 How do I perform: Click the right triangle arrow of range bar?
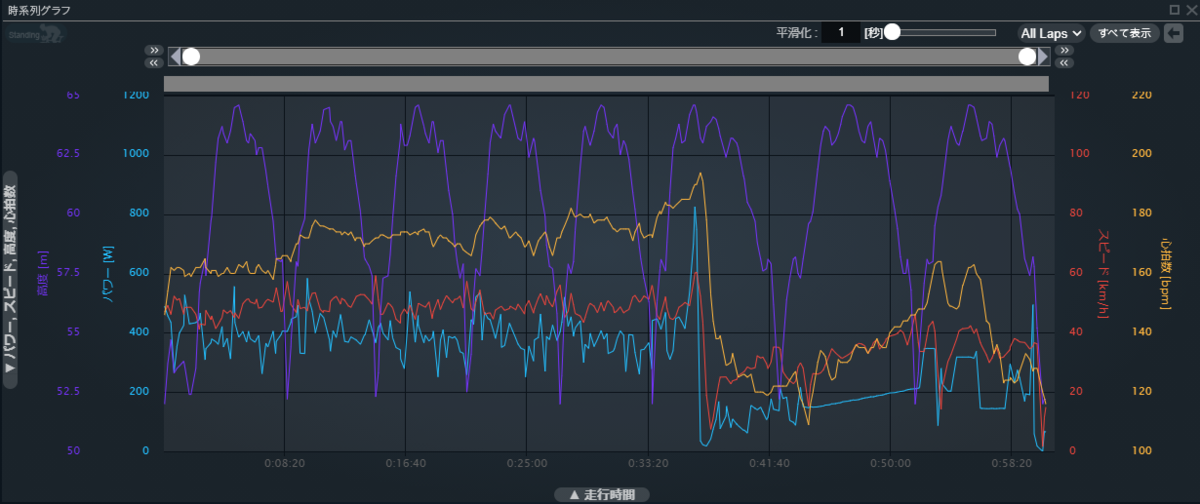(x=1043, y=57)
